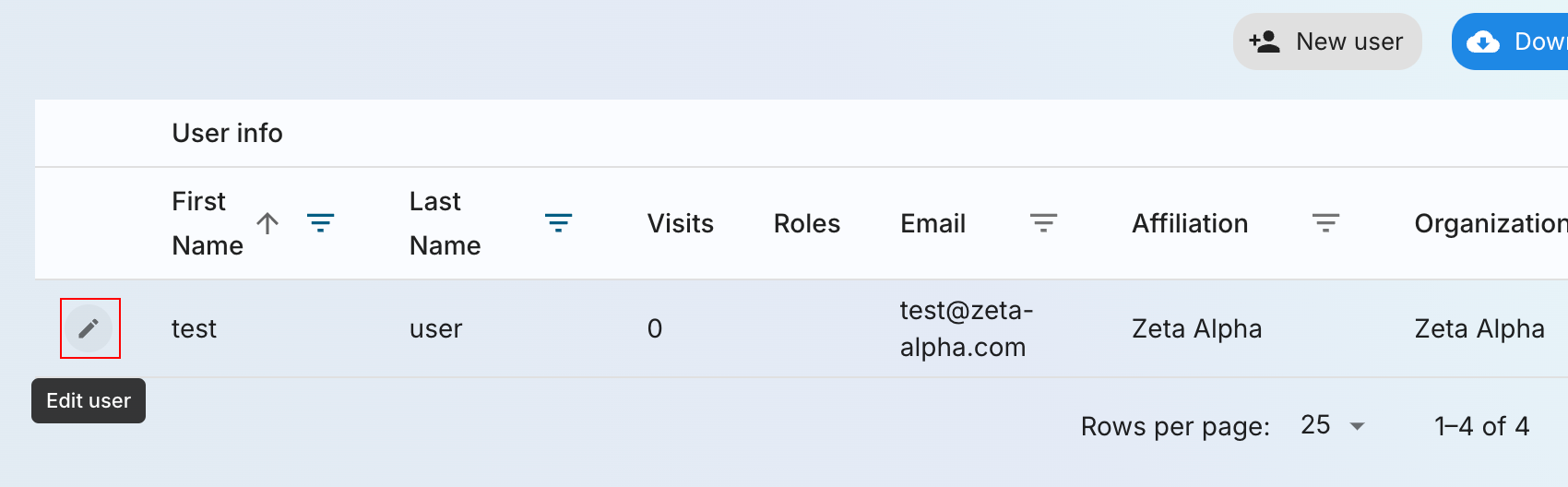Sort by the Visits column header
1568x487 pixels.
point(680,223)
